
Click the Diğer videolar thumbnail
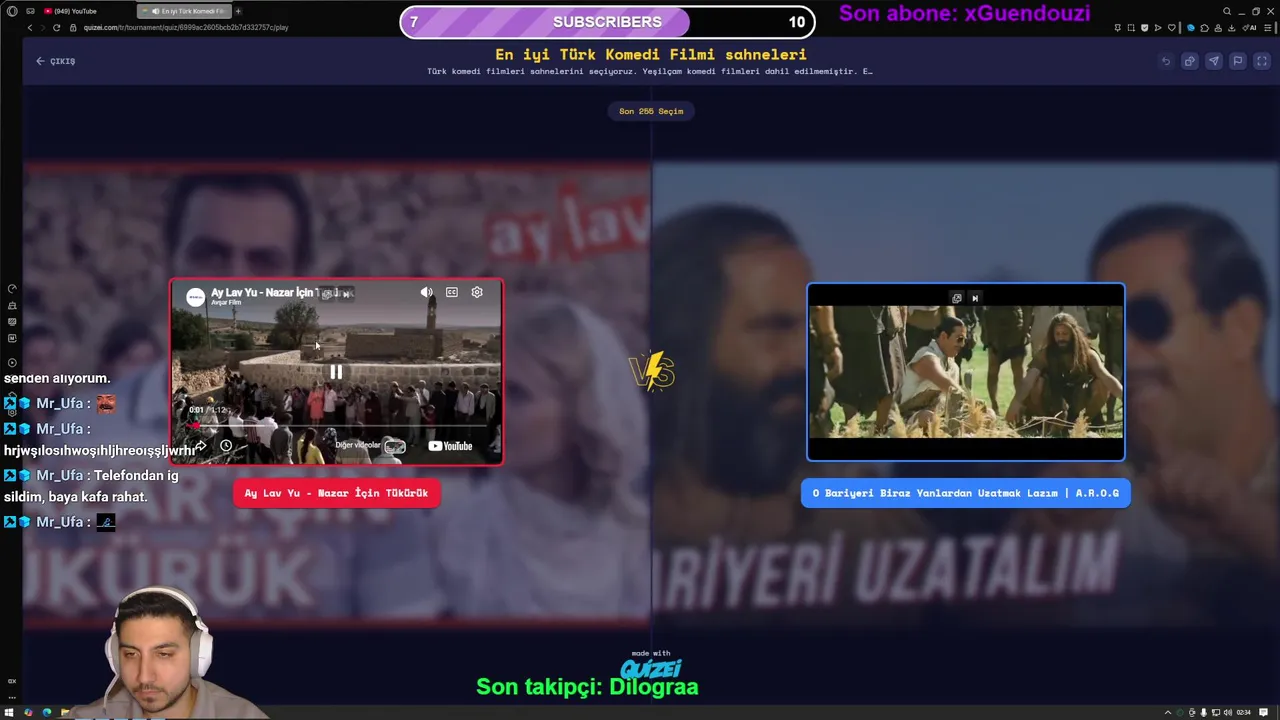click(395, 446)
